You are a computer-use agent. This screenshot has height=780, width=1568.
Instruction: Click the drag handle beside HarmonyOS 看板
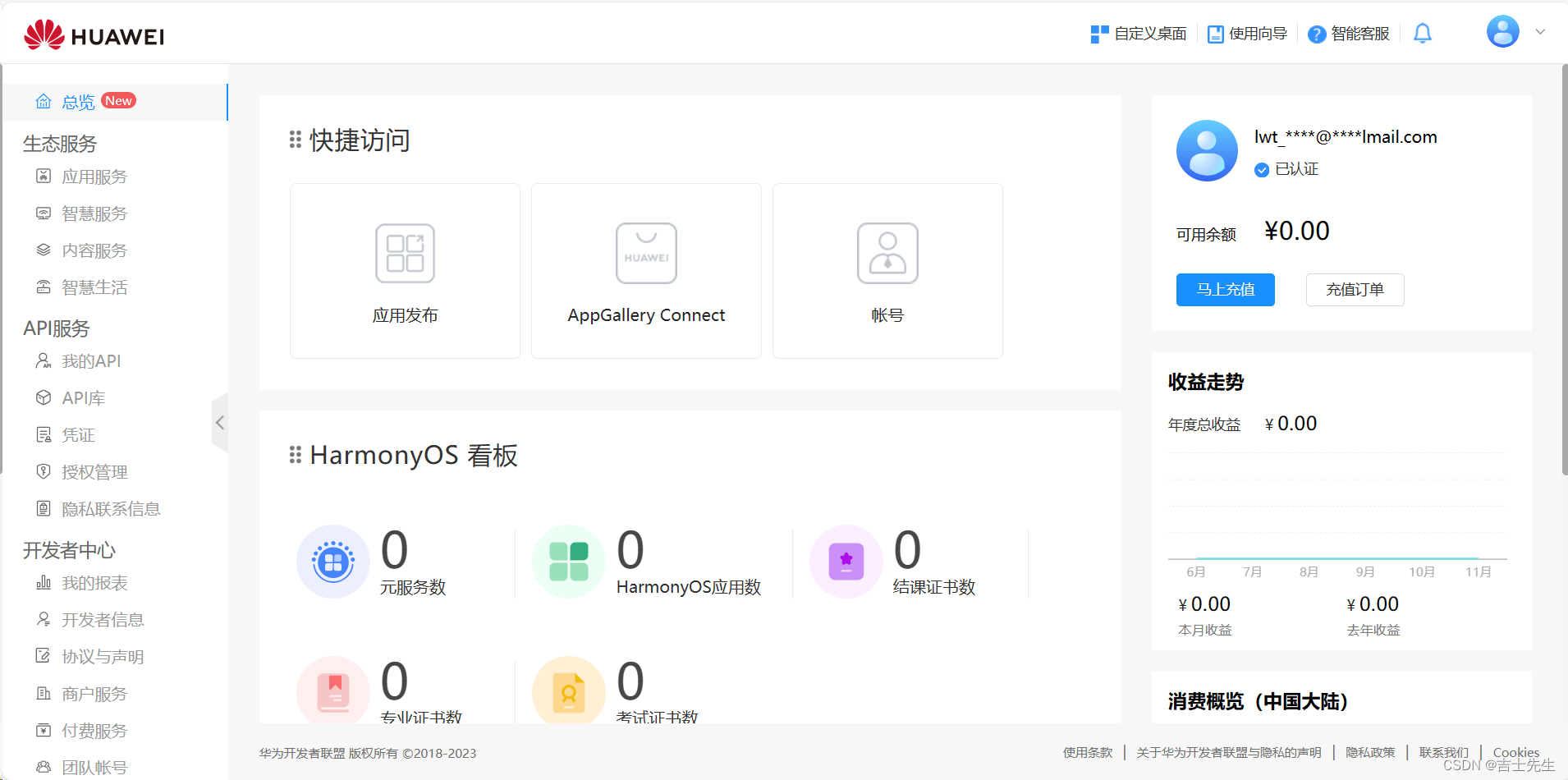[x=296, y=455]
